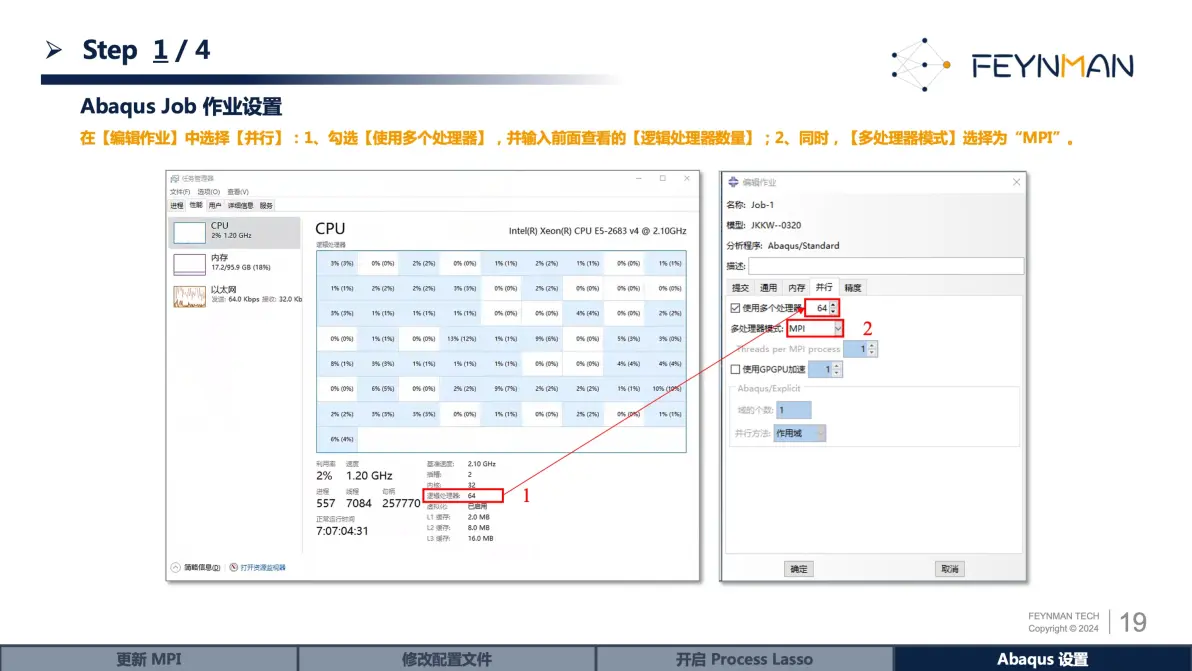Click into the 描述 description field
The image size is (1192, 671).
pos(886,266)
